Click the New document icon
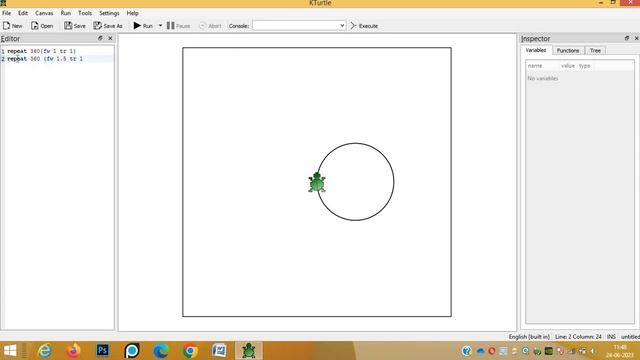Viewport: 640px width, 360px height. pyautogui.click(x=7, y=26)
